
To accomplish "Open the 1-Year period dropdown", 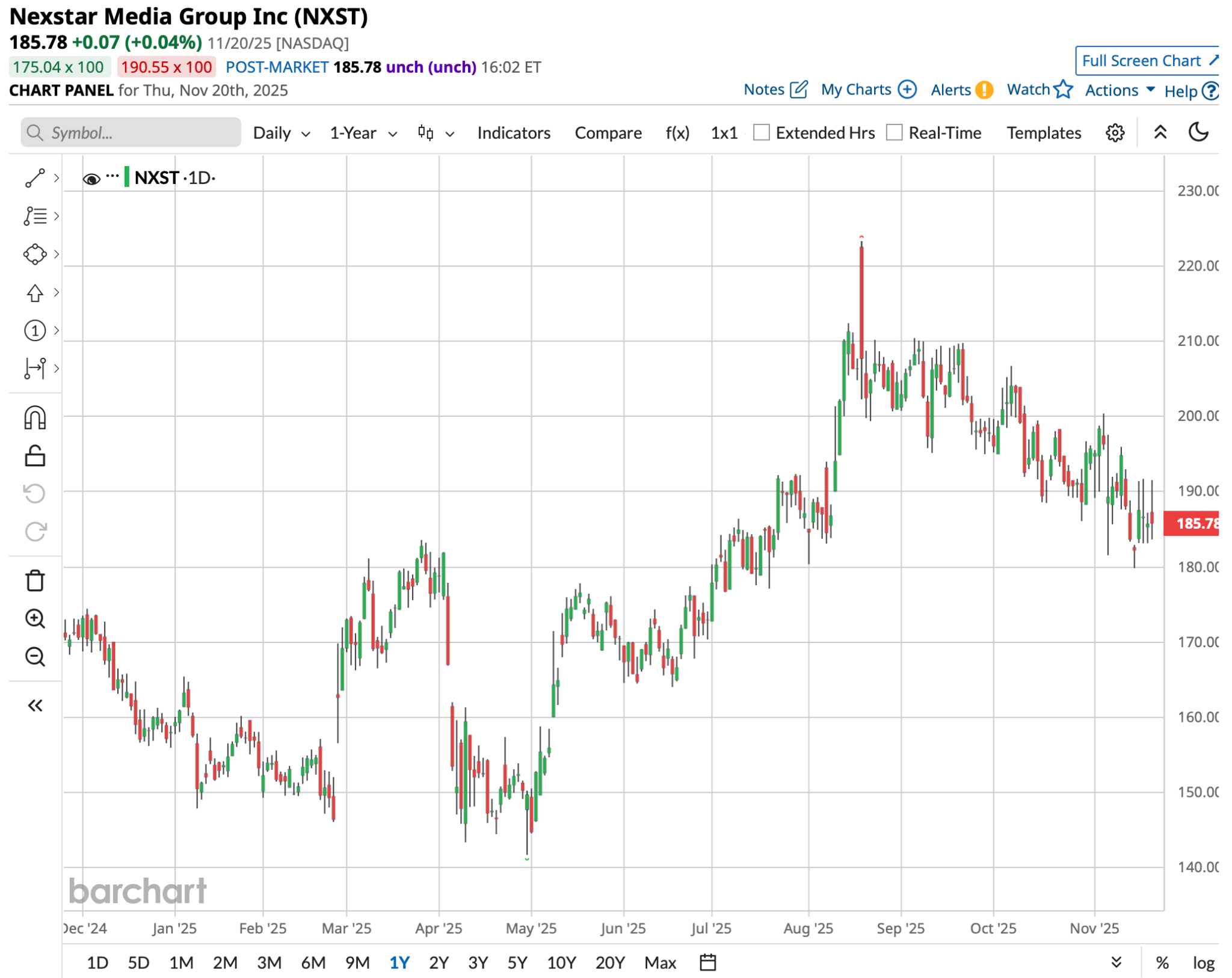I will click(363, 133).
